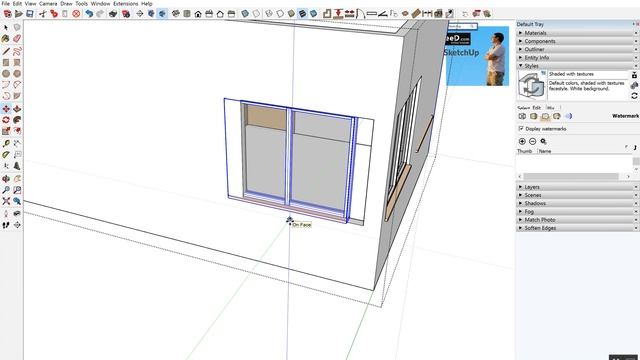Open the Tools menu
The height and width of the screenshot is (360, 640).
[82, 3]
